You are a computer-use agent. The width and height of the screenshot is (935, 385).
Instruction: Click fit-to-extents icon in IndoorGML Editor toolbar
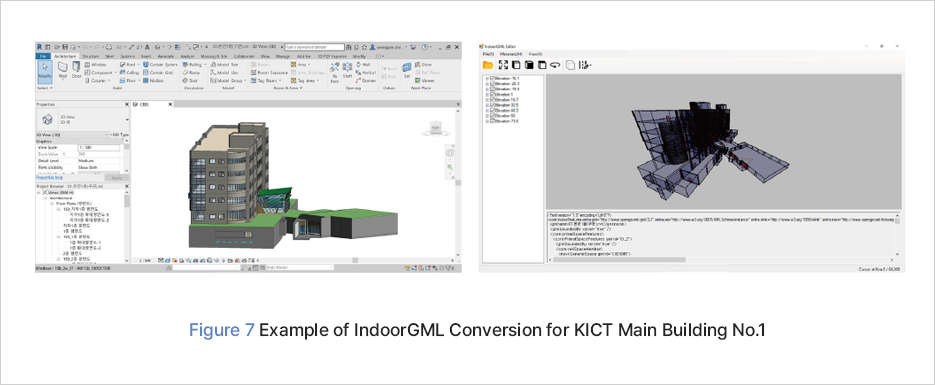point(503,65)
